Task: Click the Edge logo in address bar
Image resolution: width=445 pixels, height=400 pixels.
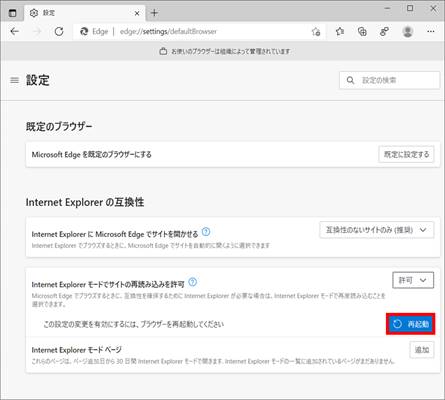Action: tap(84, 31)
